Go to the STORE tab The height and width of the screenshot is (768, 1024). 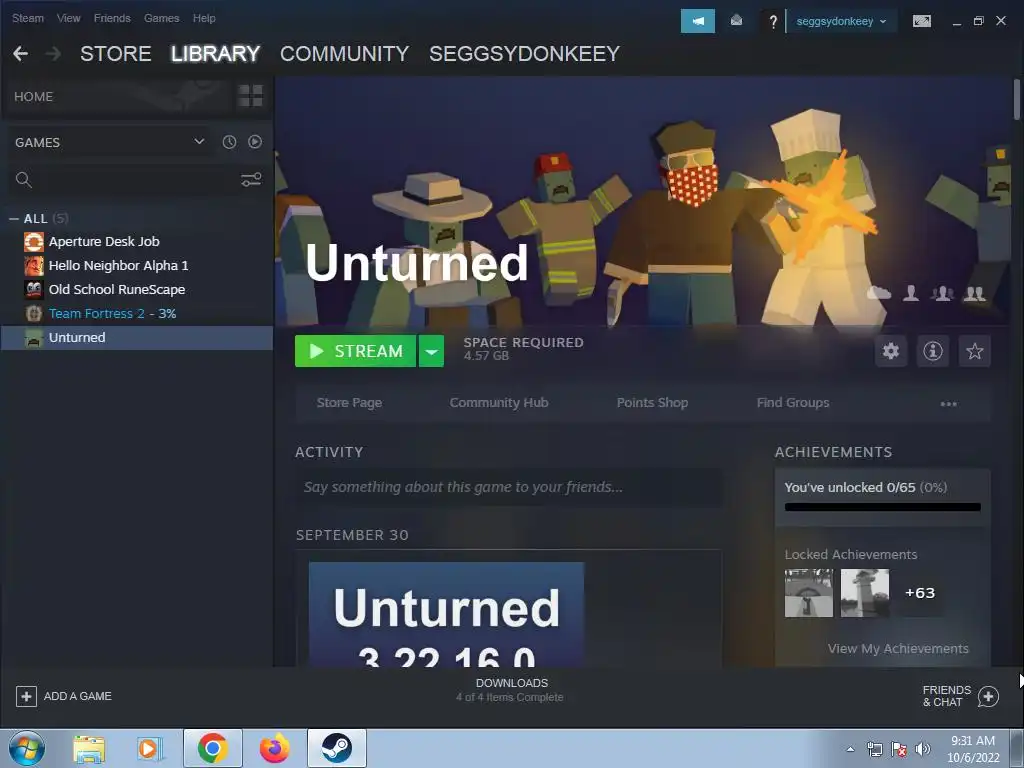click(116, 54)
